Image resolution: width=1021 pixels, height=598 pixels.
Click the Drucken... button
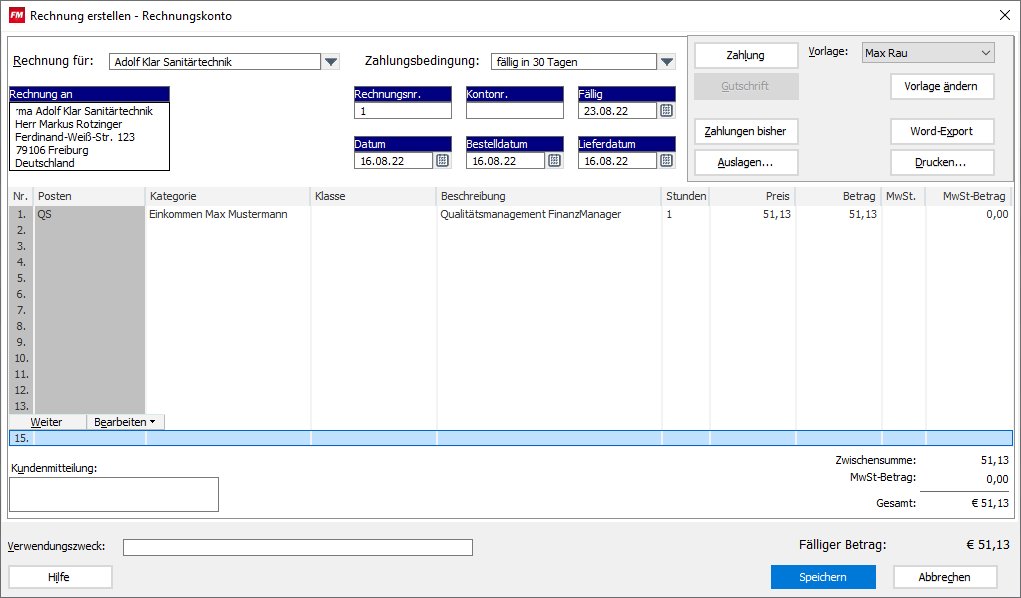941,162
